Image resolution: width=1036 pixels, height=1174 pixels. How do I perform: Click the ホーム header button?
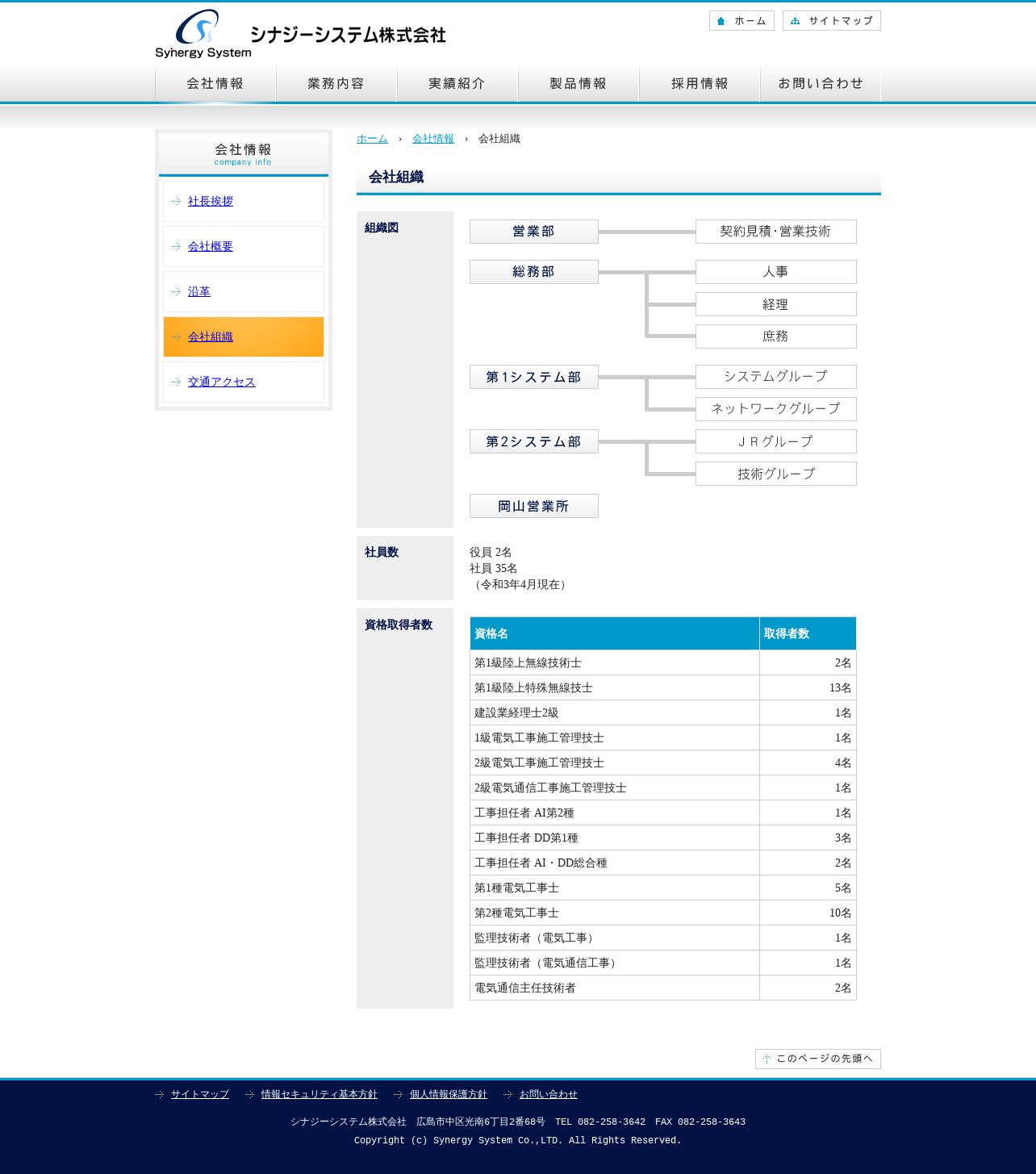[x=741, y=21]
